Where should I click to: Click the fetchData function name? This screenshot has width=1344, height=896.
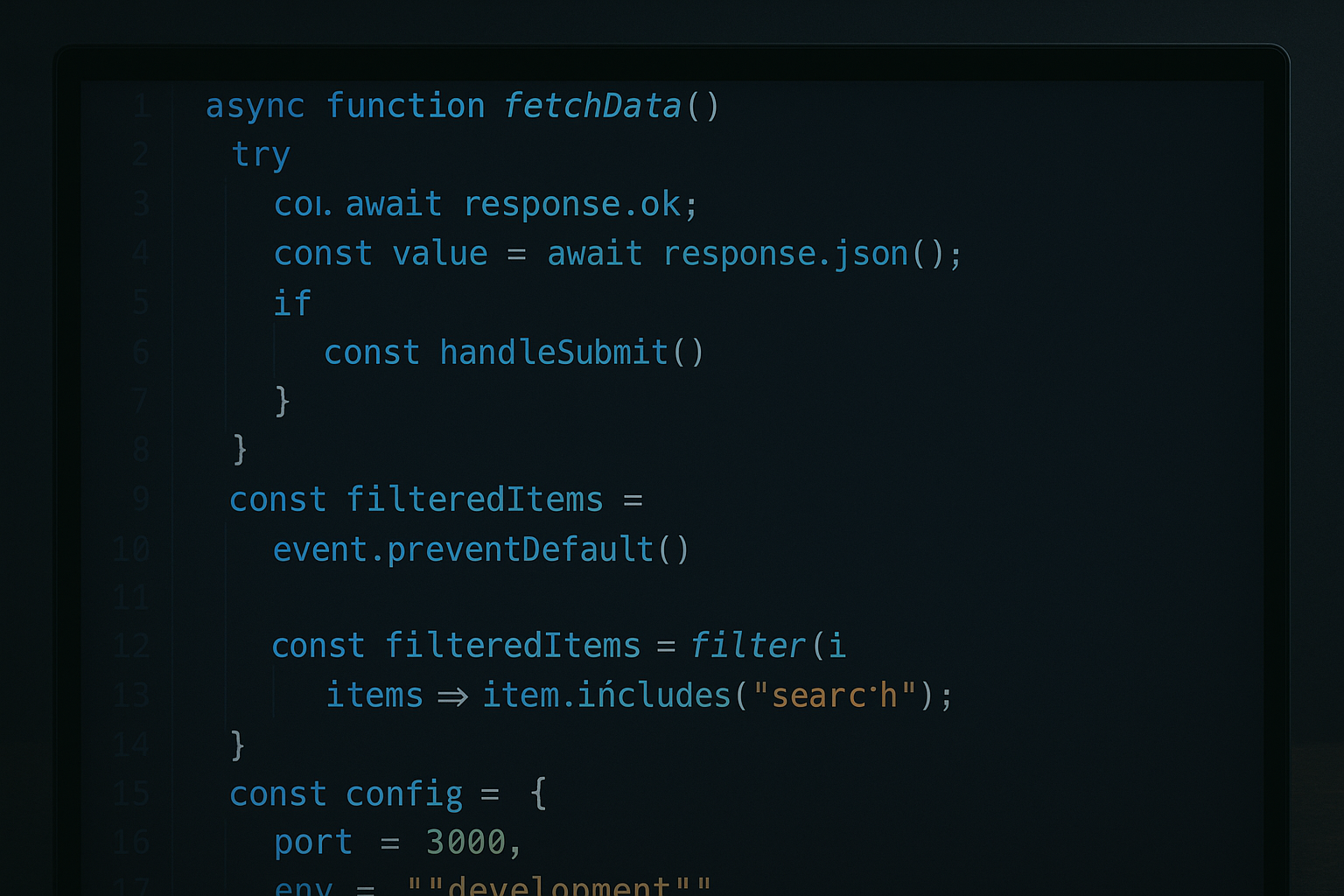[x=592, y=106]
